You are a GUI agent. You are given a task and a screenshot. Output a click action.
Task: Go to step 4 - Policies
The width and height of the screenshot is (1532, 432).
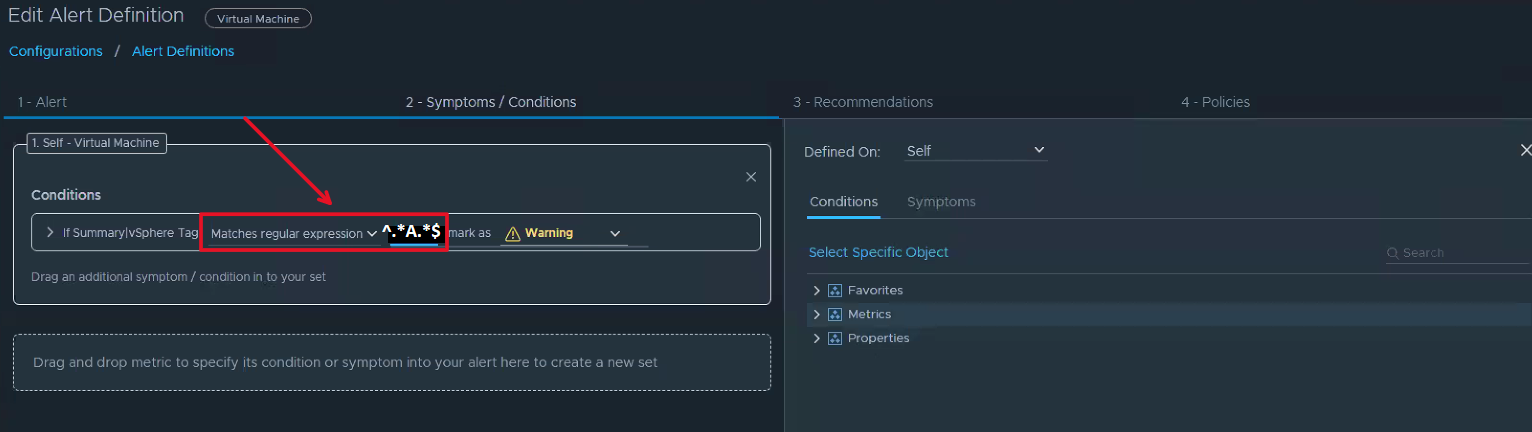1215,102
